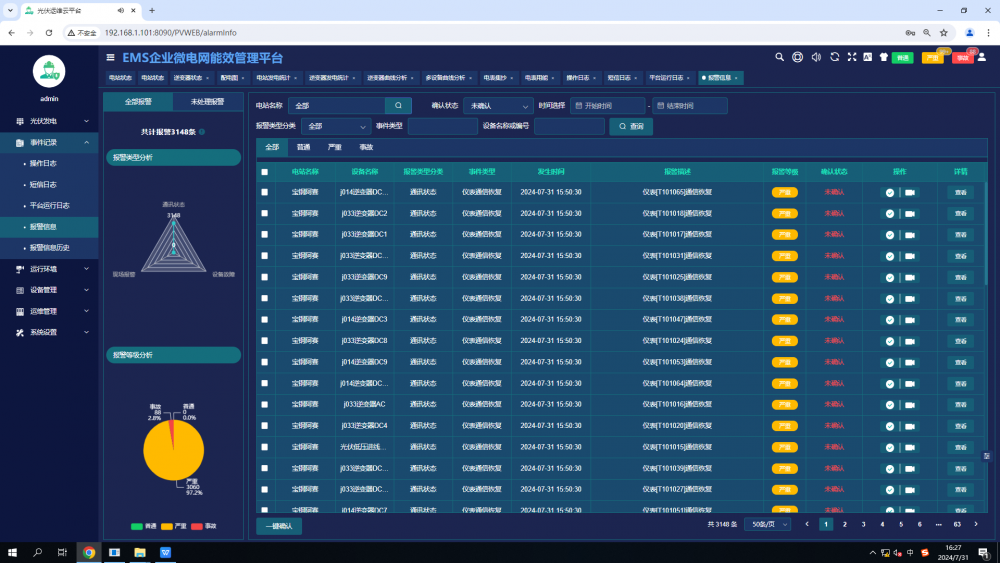Enter fullscreen using the expand icon
This screenshot has width=1000, height=563.
[x=851, y=57]
